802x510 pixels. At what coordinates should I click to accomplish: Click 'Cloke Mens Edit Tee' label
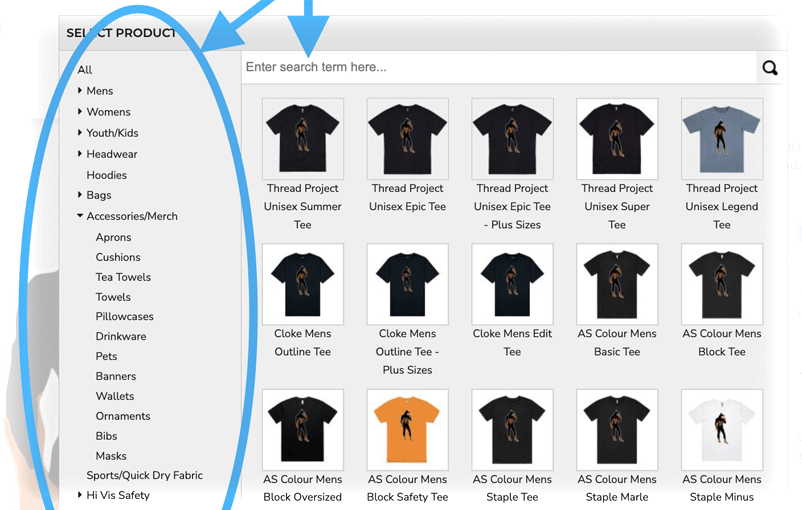point(513,343)
